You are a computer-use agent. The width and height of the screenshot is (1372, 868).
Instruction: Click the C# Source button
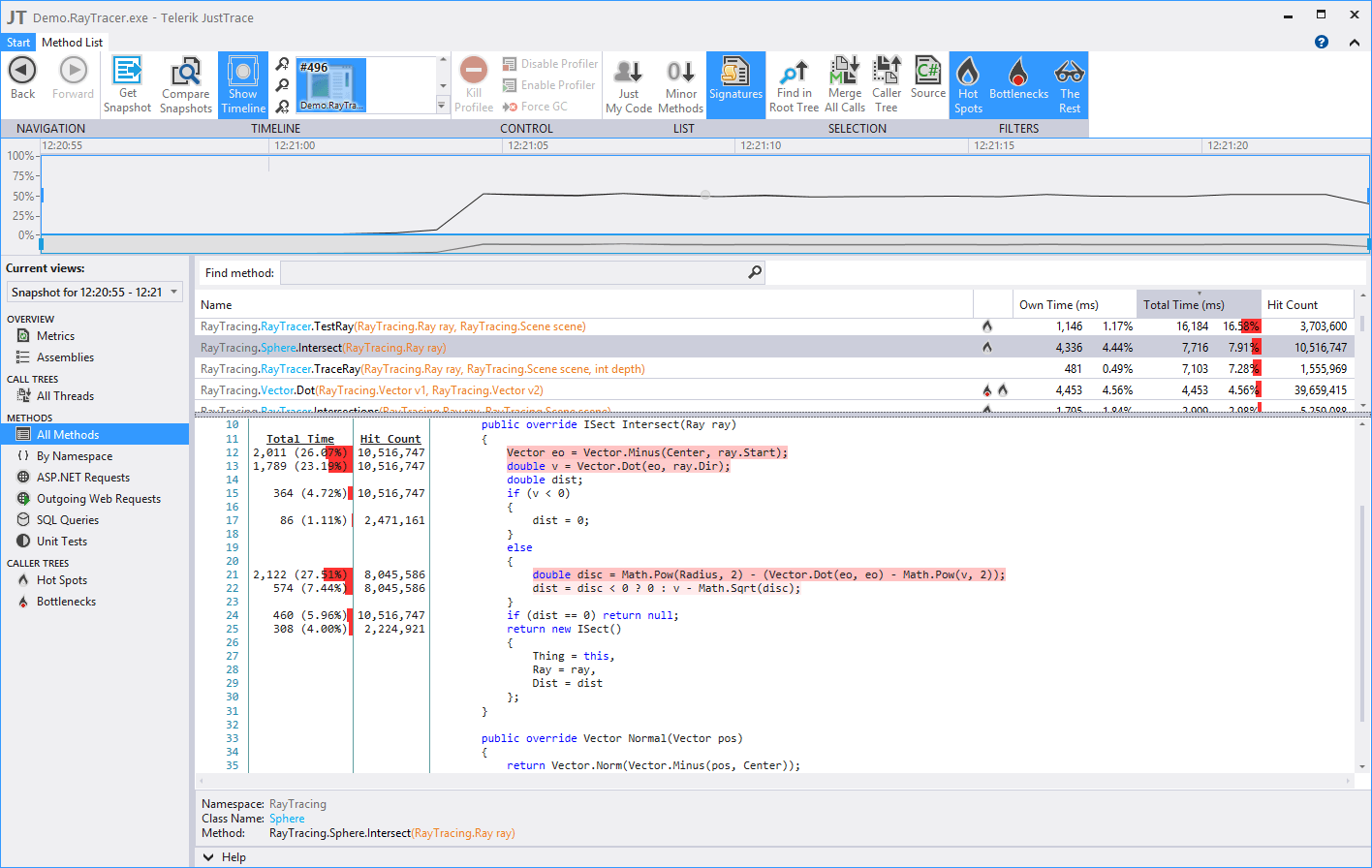click(928, 77)
